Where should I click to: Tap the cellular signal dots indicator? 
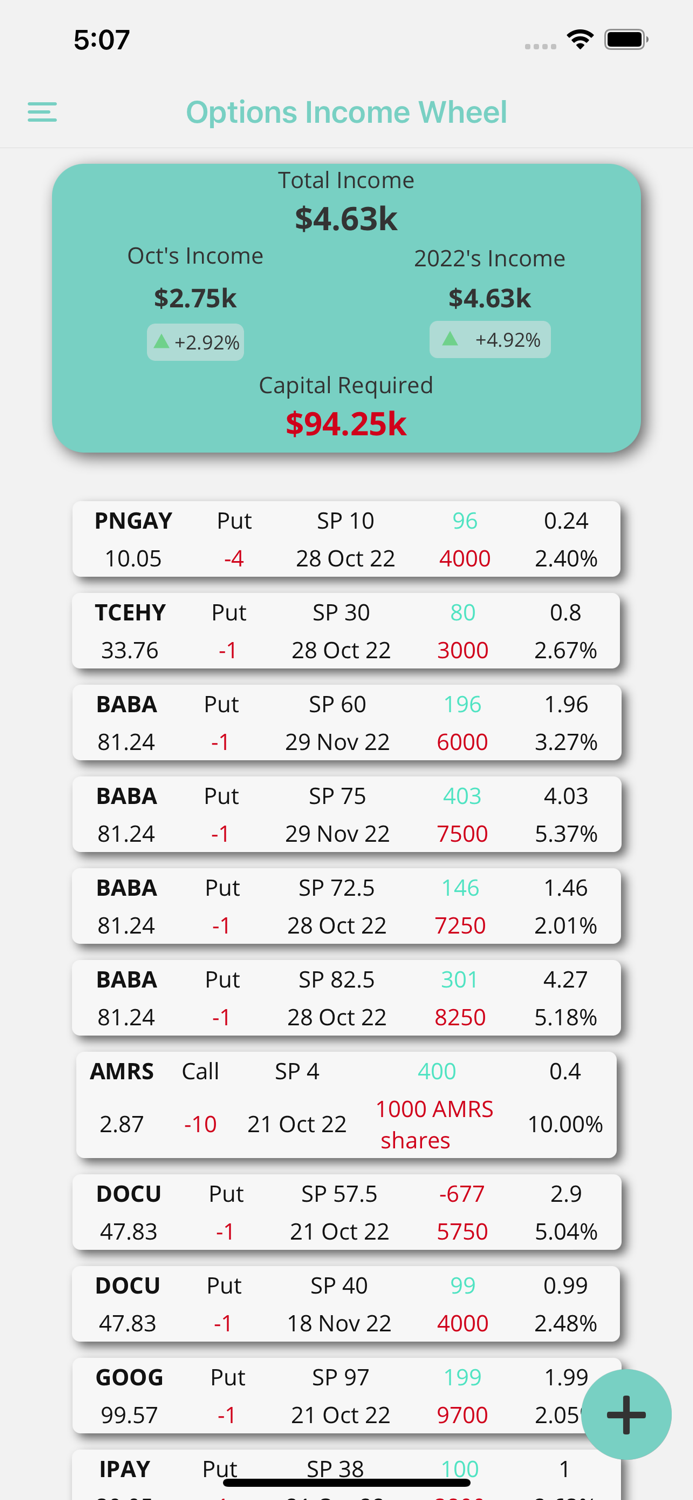539,46
